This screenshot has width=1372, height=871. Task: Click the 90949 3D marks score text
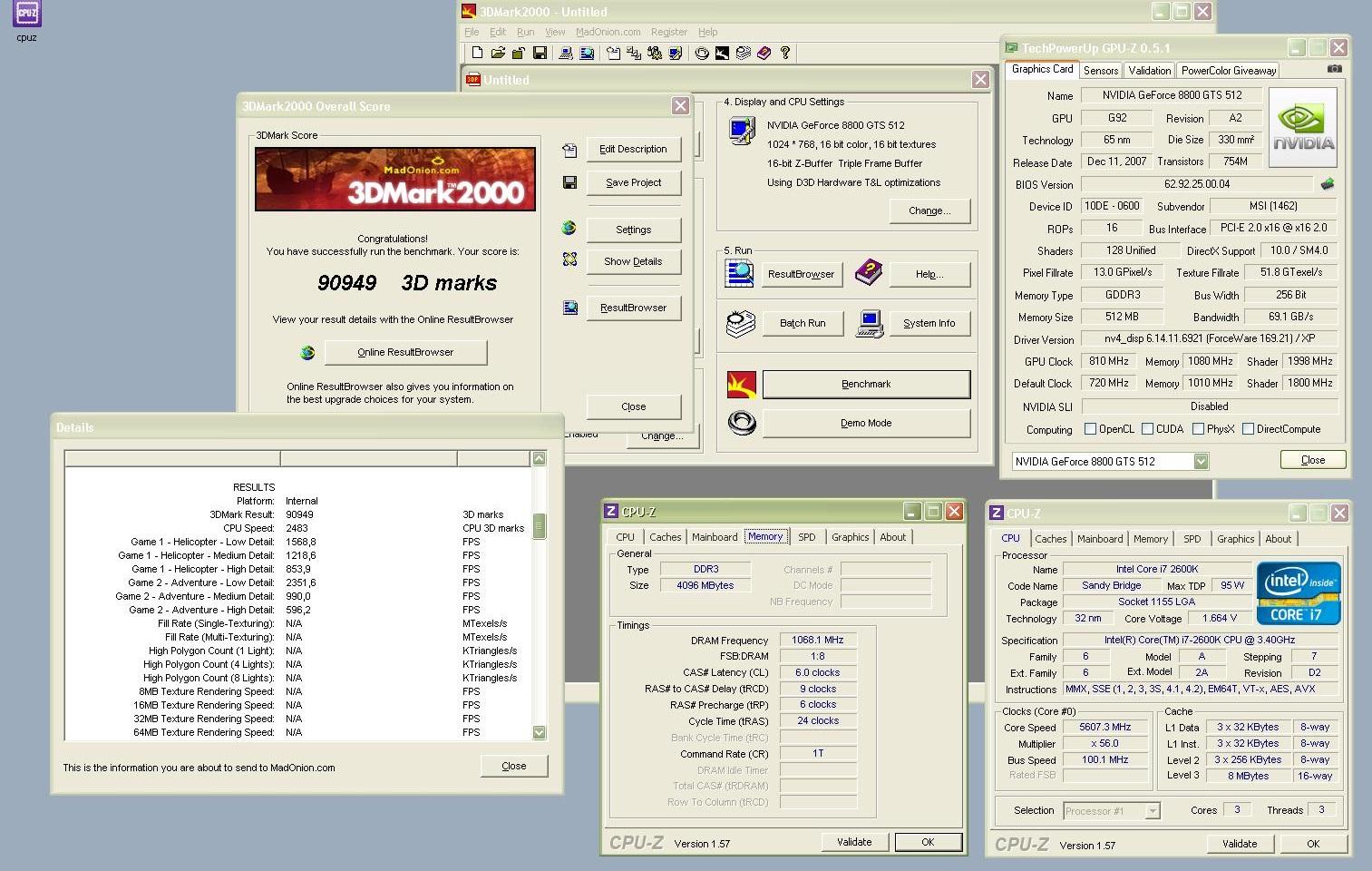click(406, 283)
